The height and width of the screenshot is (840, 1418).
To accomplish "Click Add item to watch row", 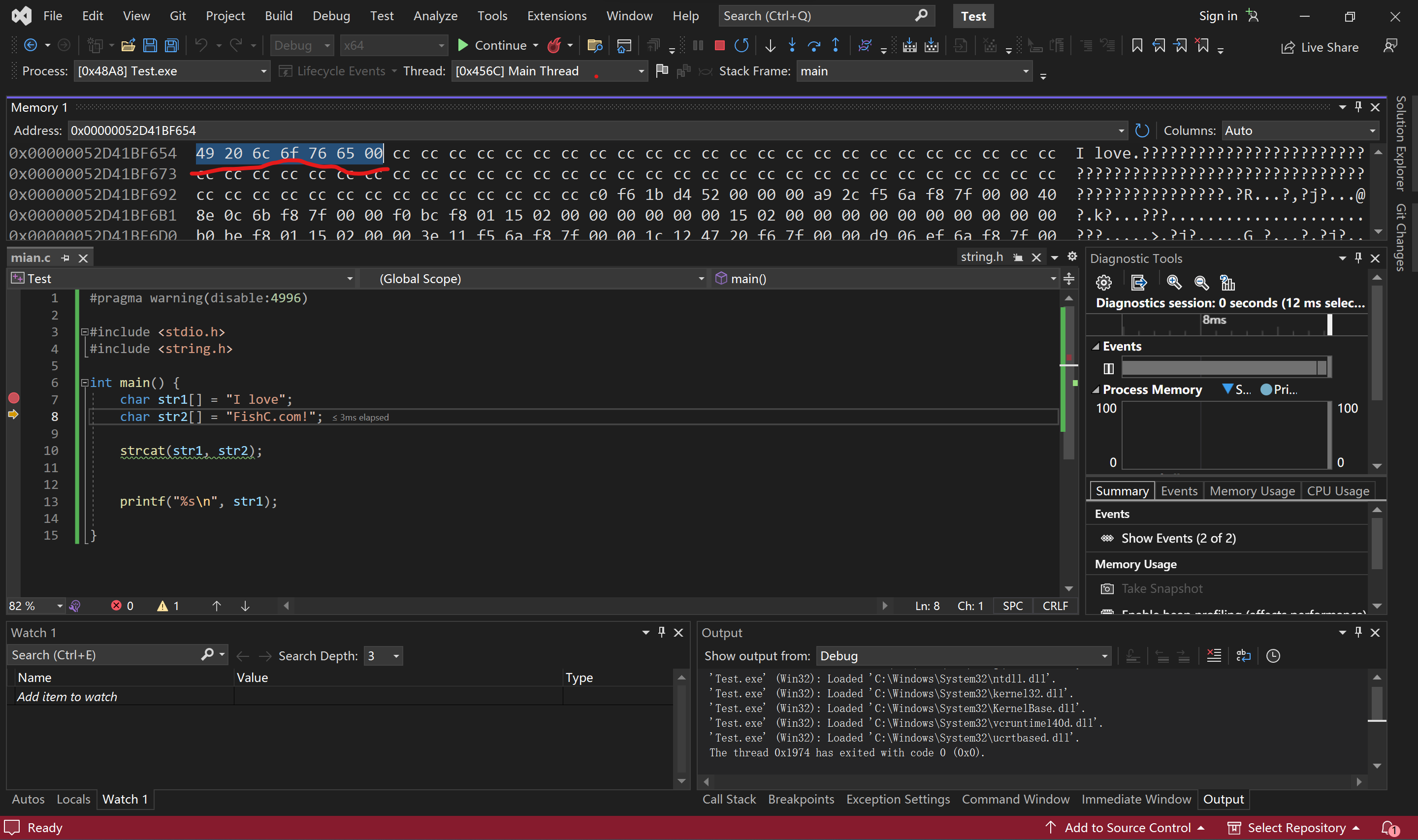I will (x=341, y=697).
